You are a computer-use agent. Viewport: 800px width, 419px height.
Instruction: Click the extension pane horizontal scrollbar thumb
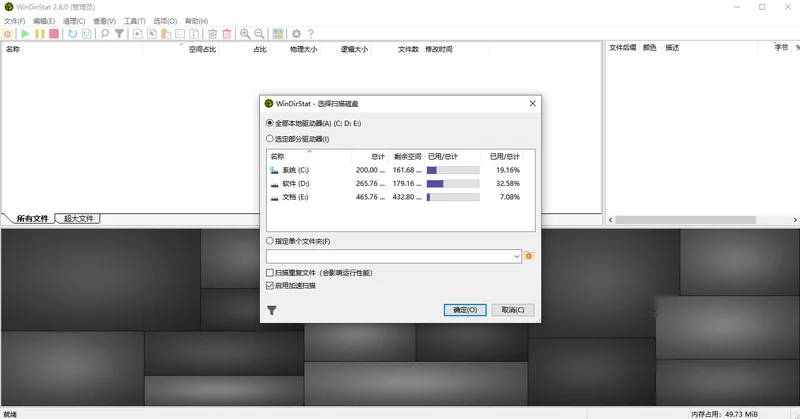click(x=685, y=220)
